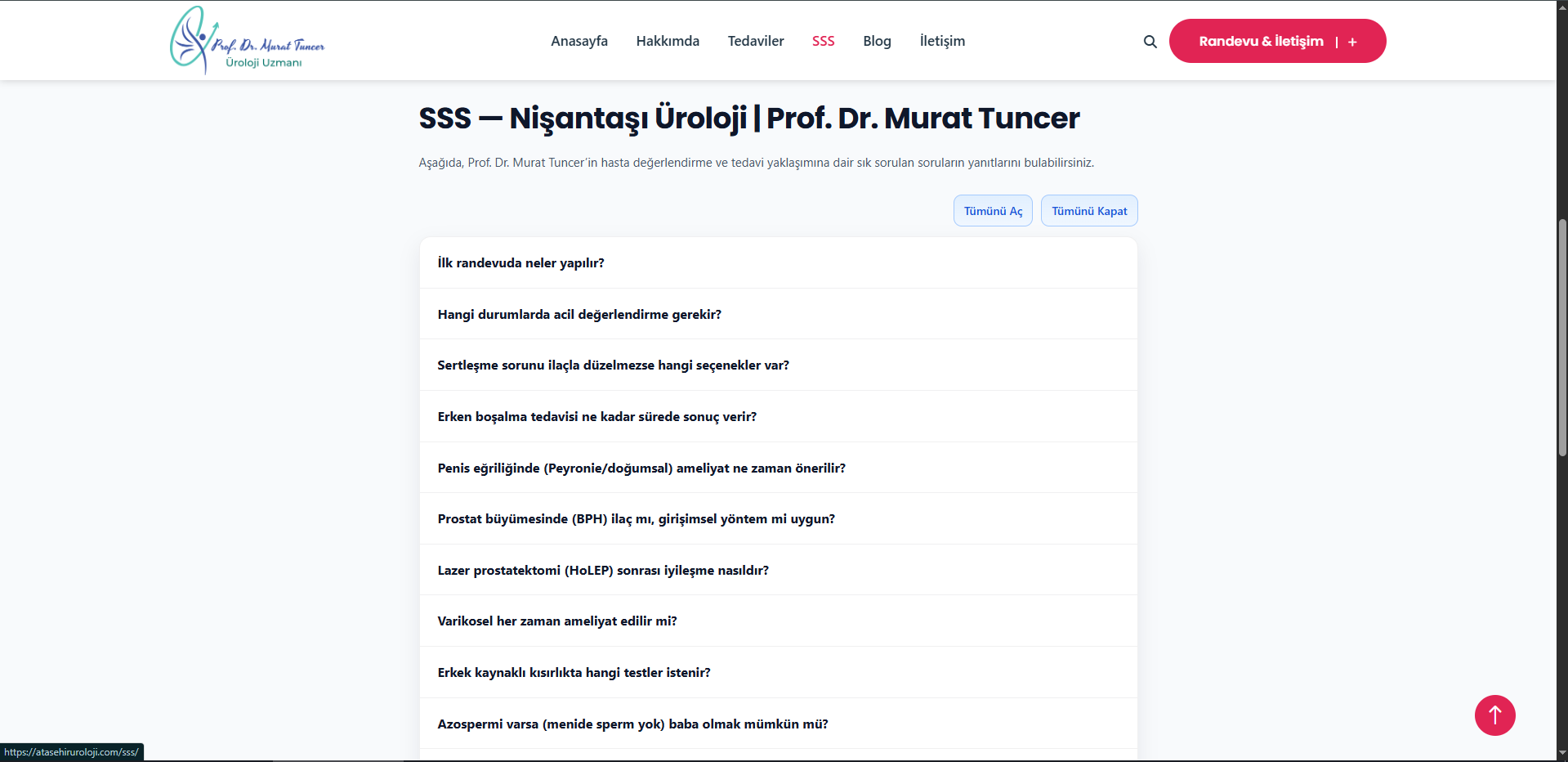The image size is (1568, 762).
Task: Click the red scroll-to-top arrow button
Action: [x=1494, y=715]
